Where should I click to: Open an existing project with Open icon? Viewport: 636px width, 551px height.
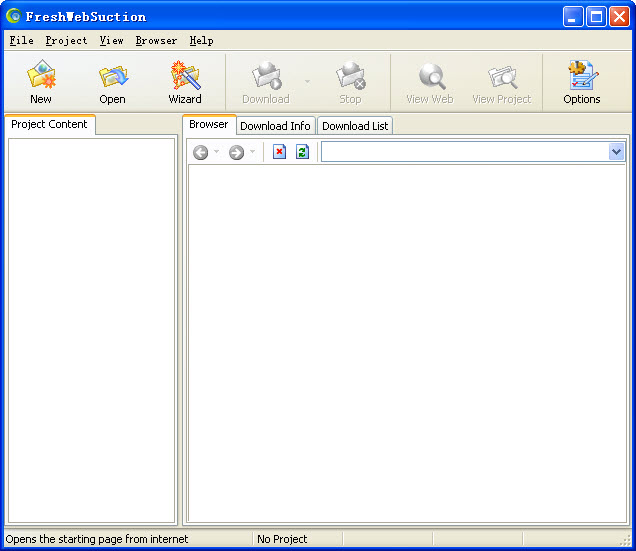(x=112, y=80)
